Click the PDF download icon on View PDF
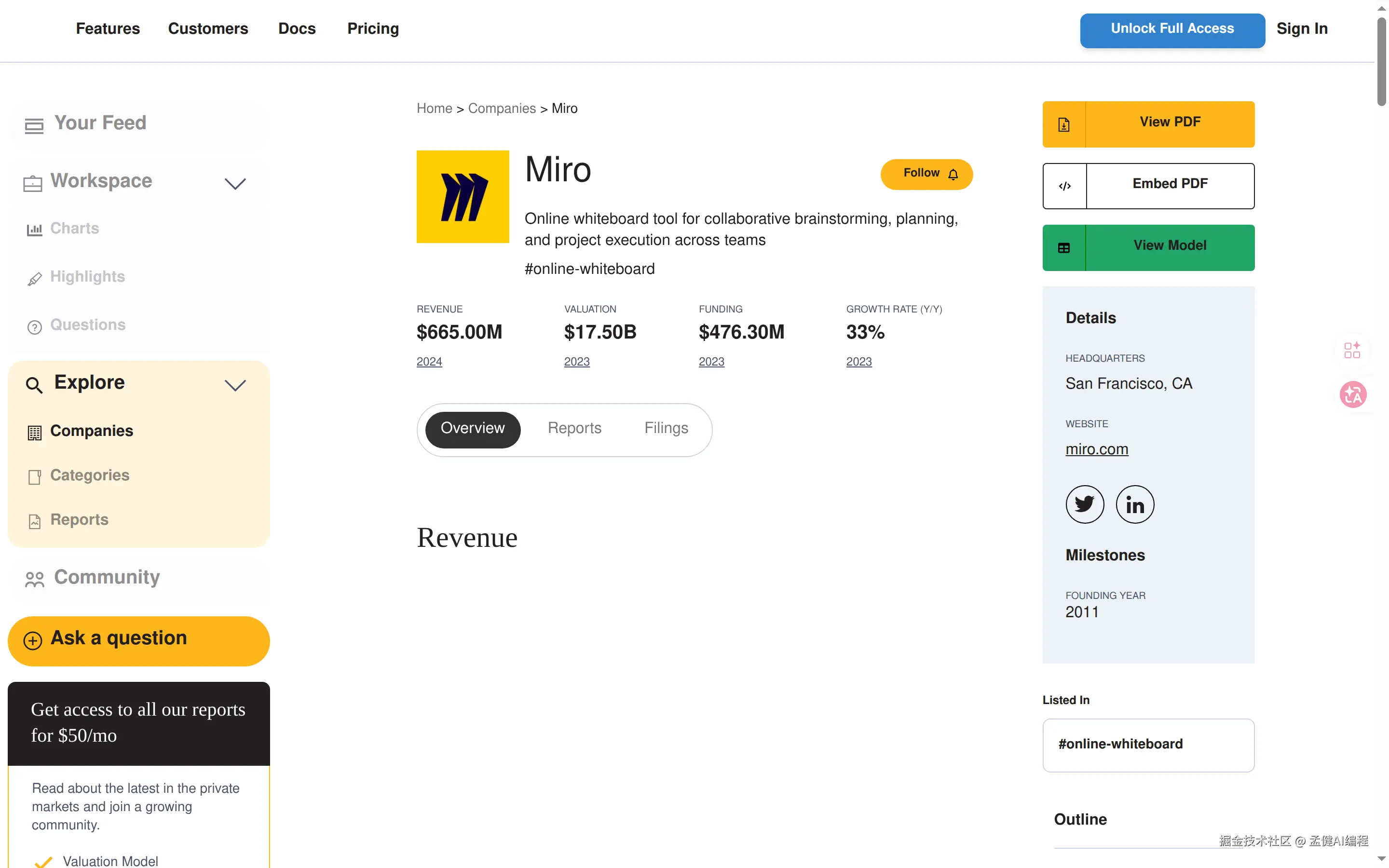The height and width of the screenshot is (868, 1389). coord(1063,124)
